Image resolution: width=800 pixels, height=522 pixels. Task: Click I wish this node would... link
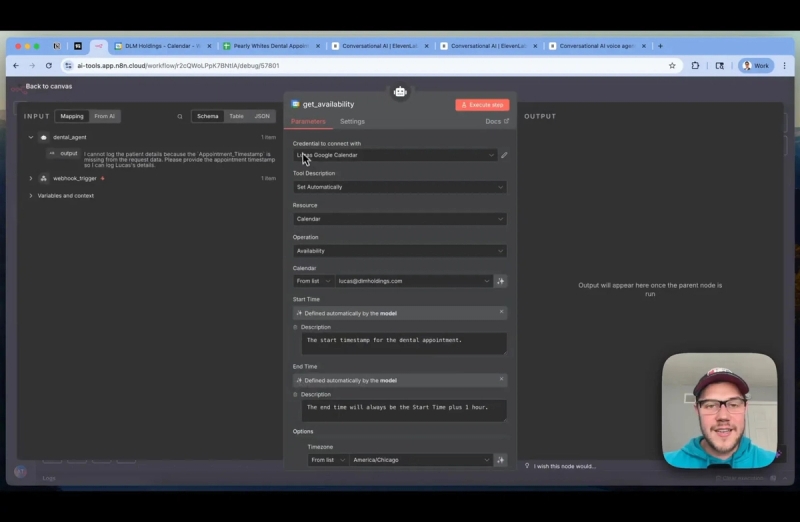click(x=564, y=466)
